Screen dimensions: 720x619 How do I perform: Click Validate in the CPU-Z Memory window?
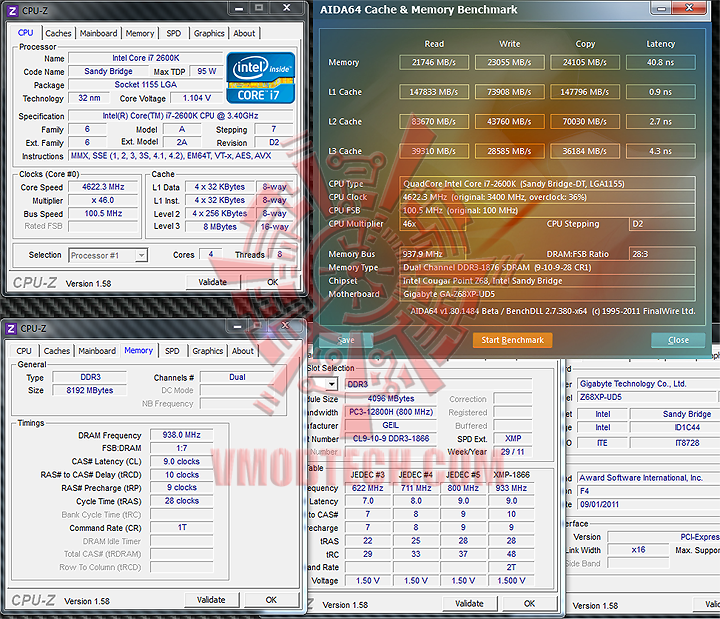click(x=211, y=600)
